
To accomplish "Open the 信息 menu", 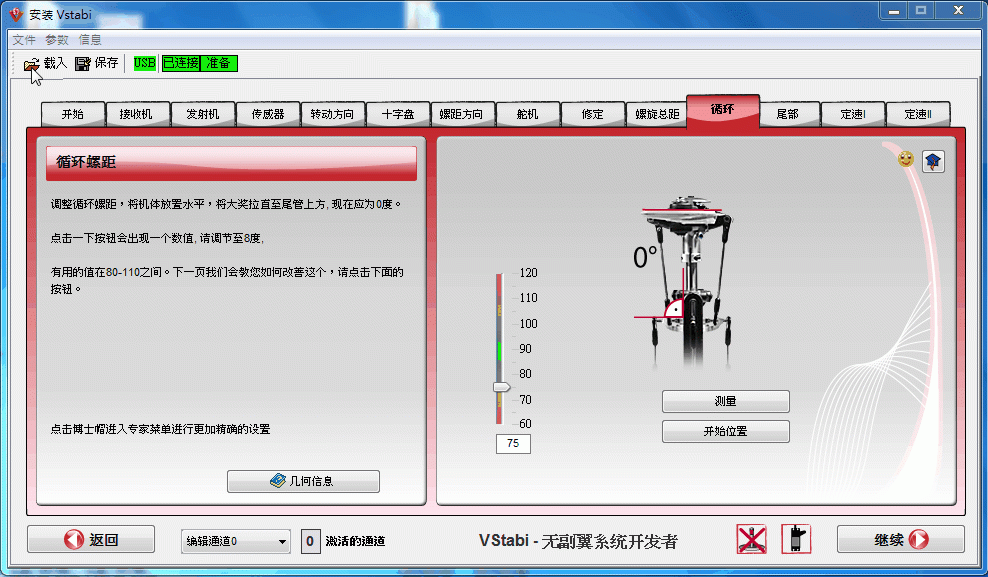I will (x=90, y=40).
